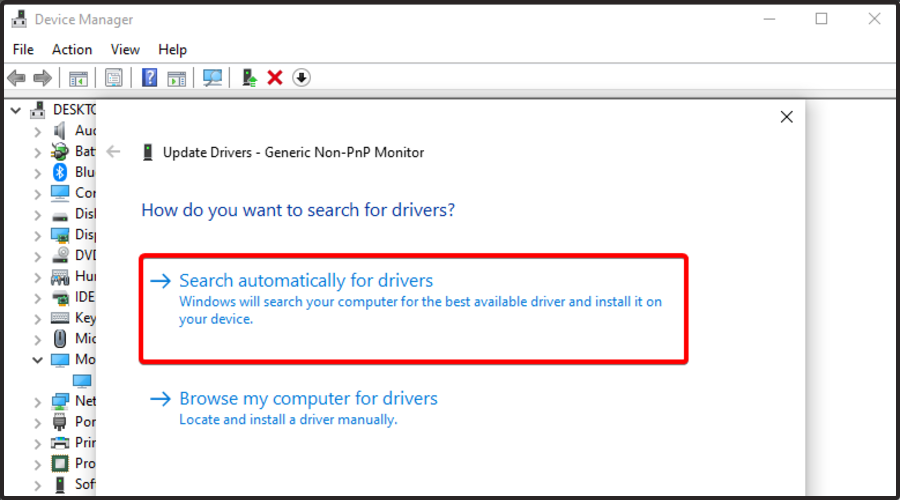Expand the DVD drives category chevron
Screen dimensions: 900x500
37,256
